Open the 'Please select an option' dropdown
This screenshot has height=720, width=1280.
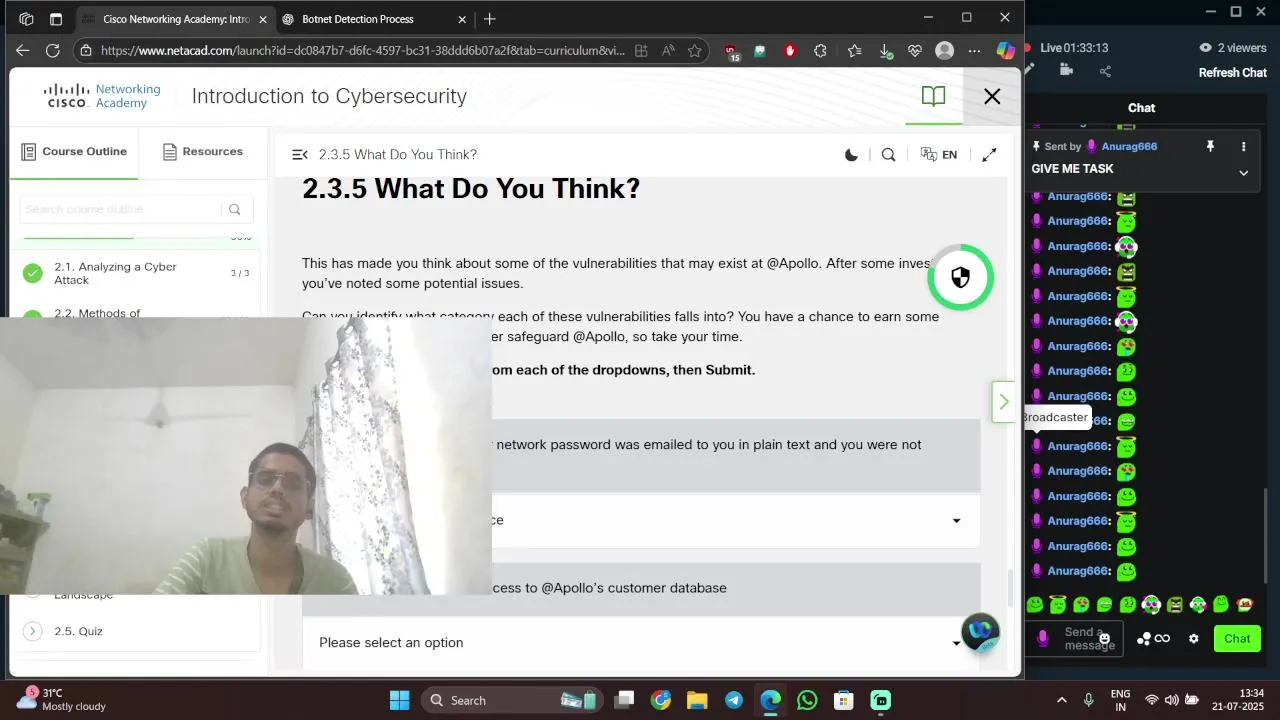pyautogui.click(x=640, y=643)
